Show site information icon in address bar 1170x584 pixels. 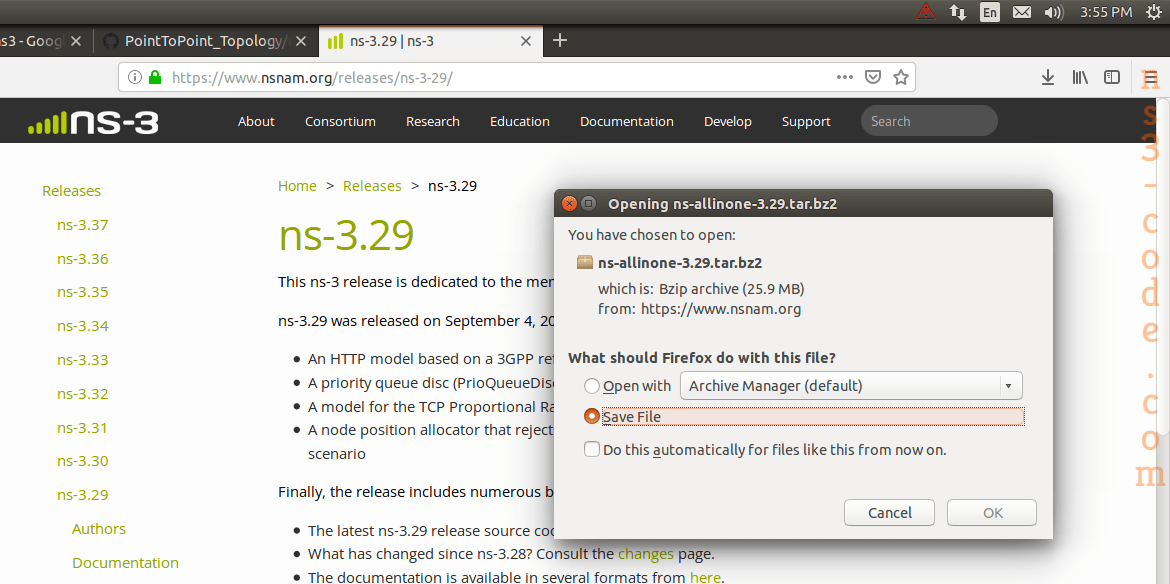(135, 77)
